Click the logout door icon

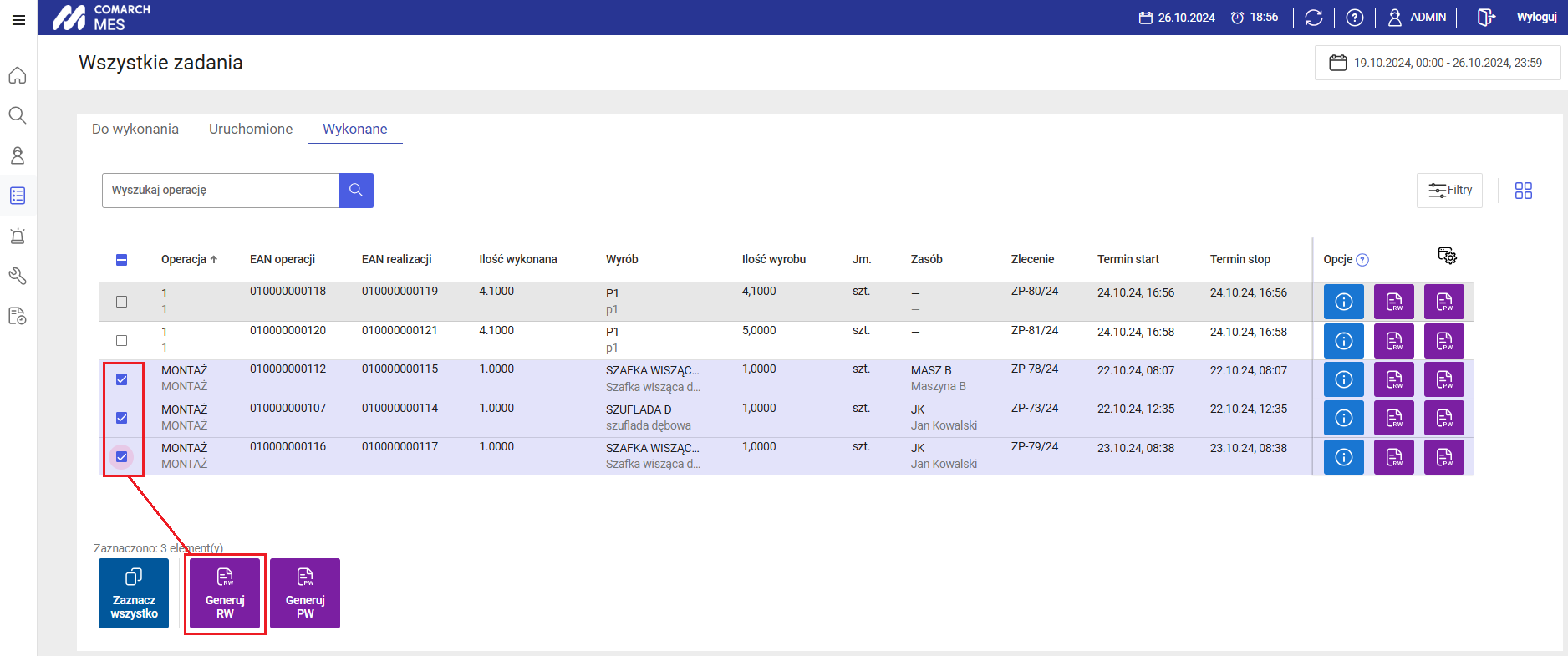(1485, 18)
